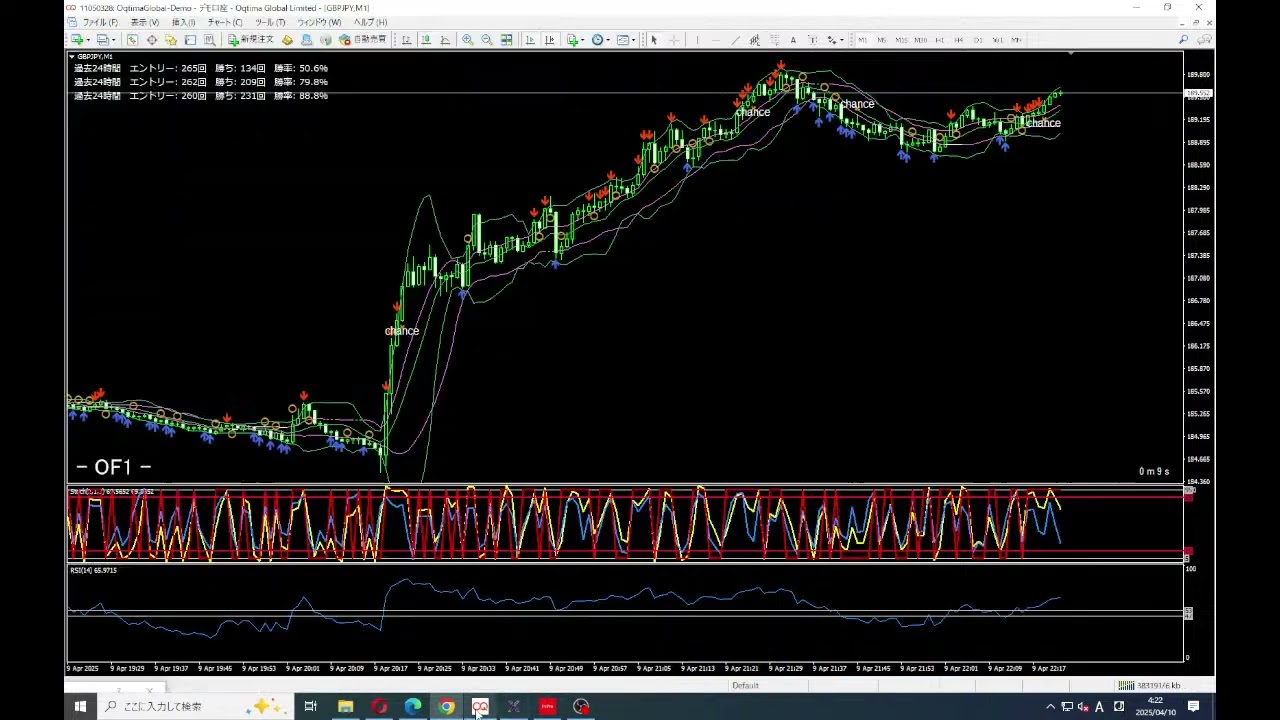Toggle the 自動売買 auto-trading button
Viewport: 1280px width, 720px height.
[363, 40]
